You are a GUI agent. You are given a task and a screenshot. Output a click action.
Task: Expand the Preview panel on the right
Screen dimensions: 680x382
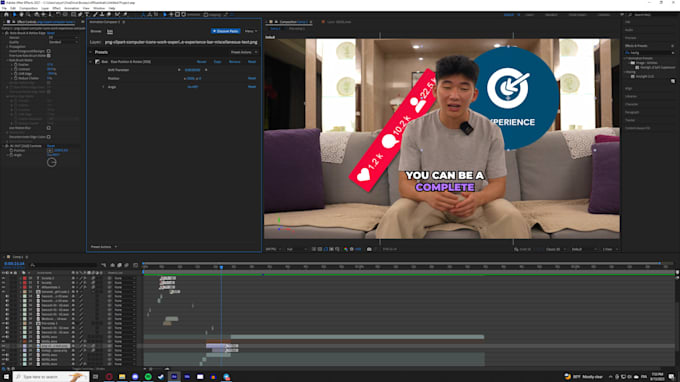tap(631, 38)
